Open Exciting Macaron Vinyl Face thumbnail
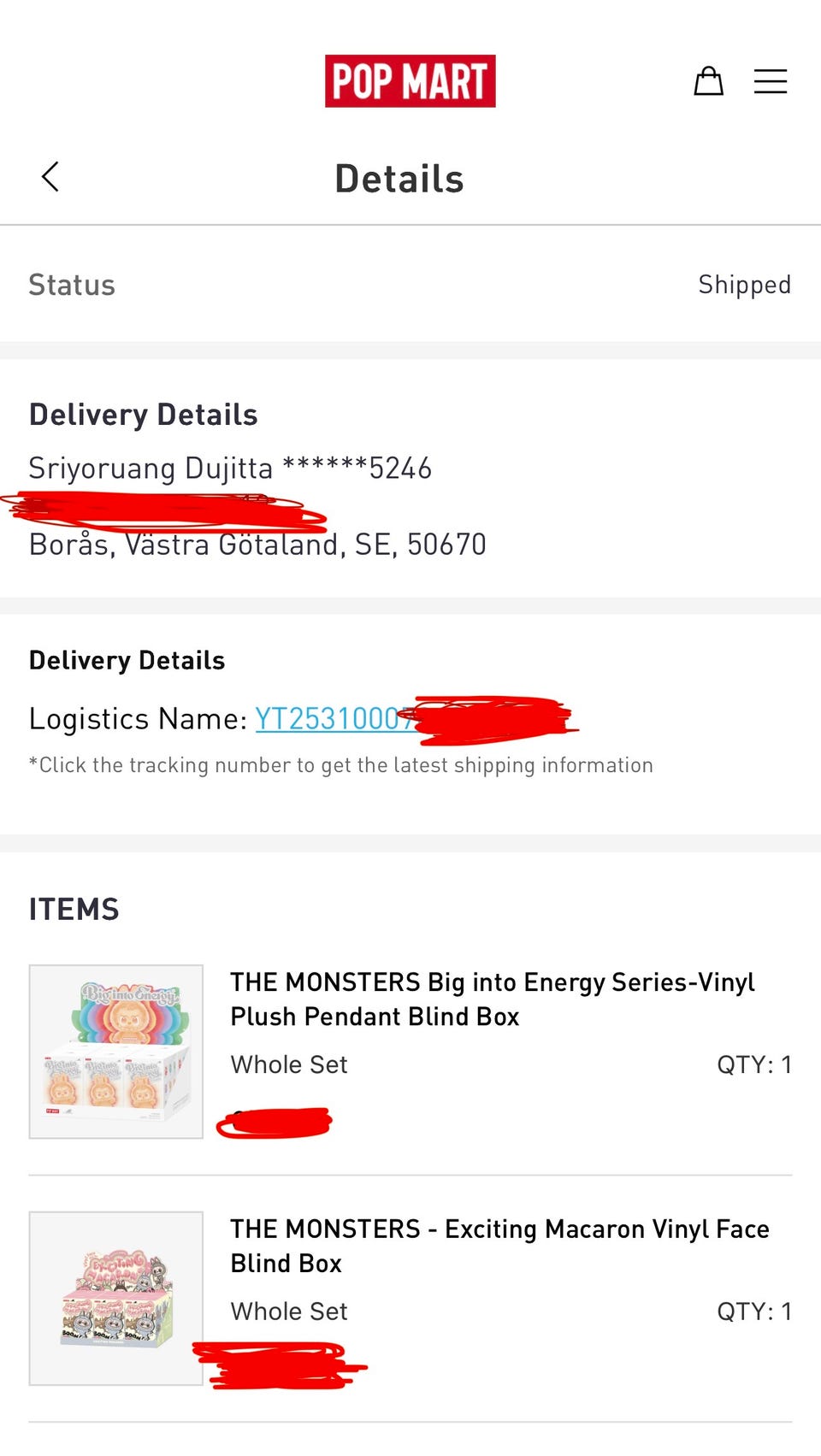This screenshot has width=821, height=1456. pos(116,1298)
